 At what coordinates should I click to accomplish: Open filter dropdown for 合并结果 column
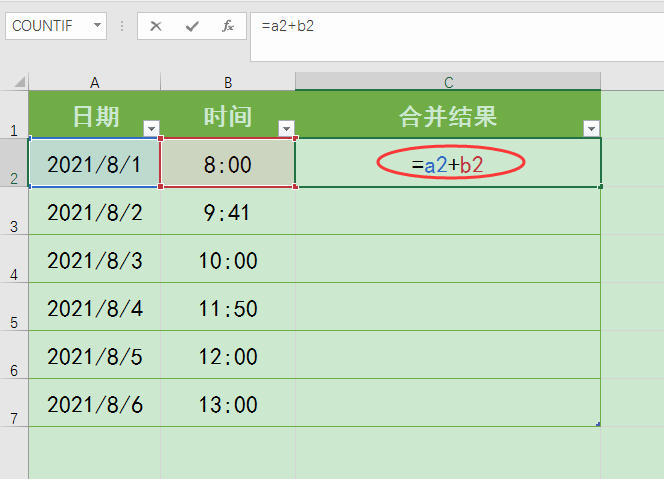point(591,128)
